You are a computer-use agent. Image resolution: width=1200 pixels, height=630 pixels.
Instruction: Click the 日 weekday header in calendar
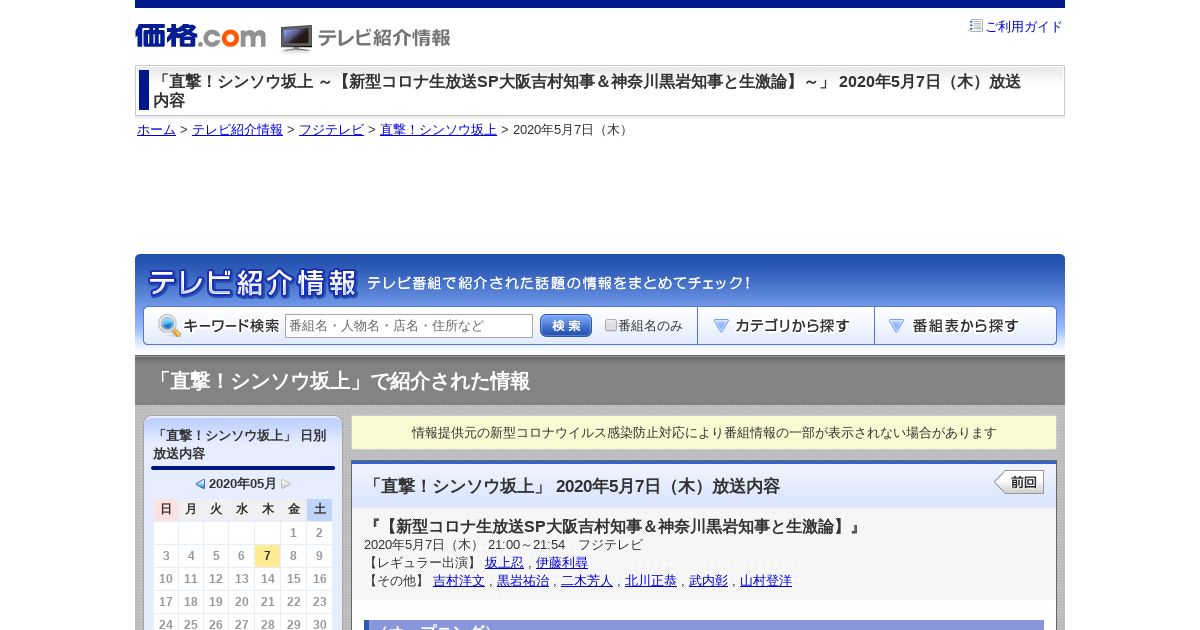[166, 509]
